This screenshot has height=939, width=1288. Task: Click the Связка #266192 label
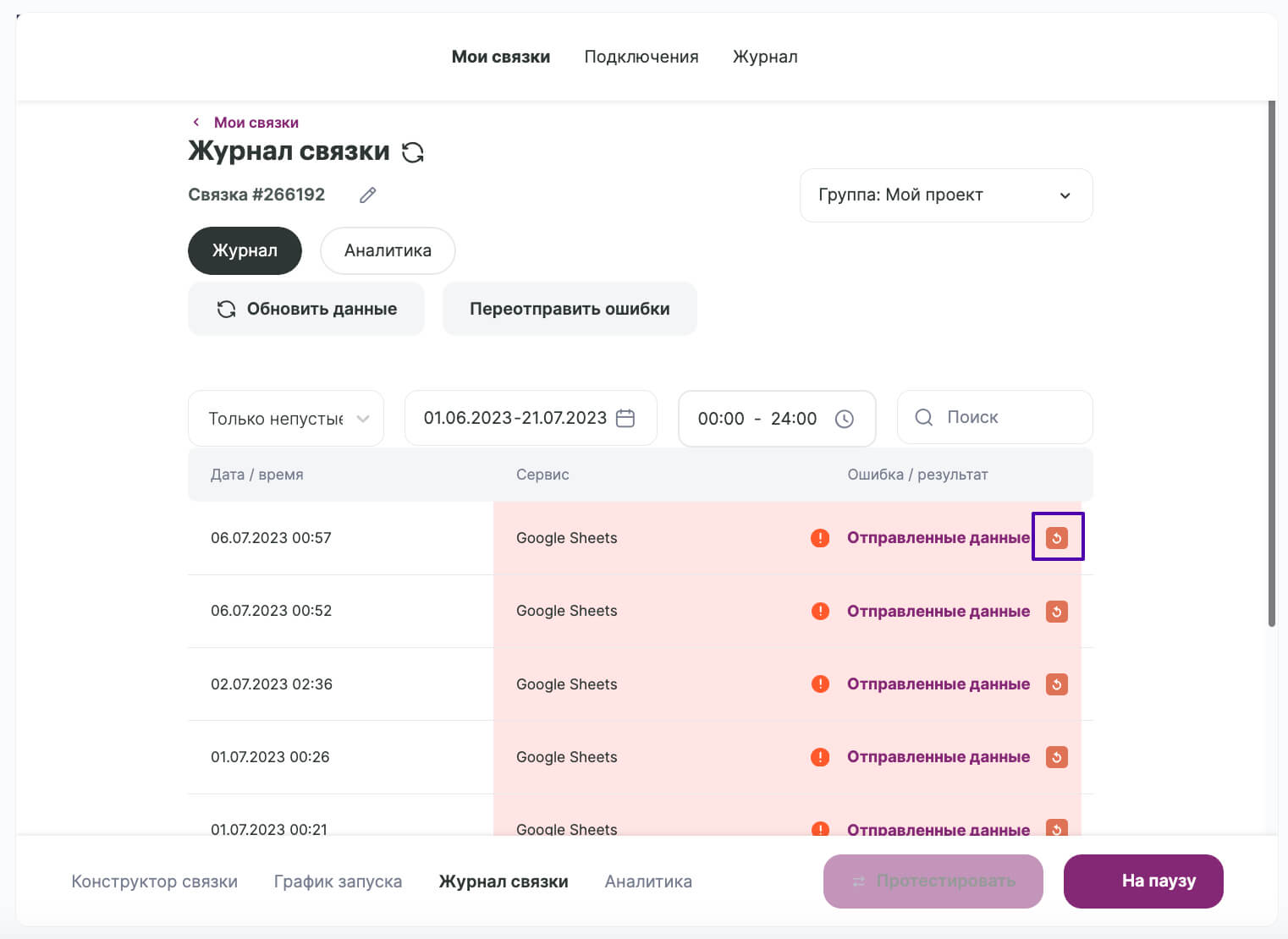pyautogui.click(x=256, y=195)
